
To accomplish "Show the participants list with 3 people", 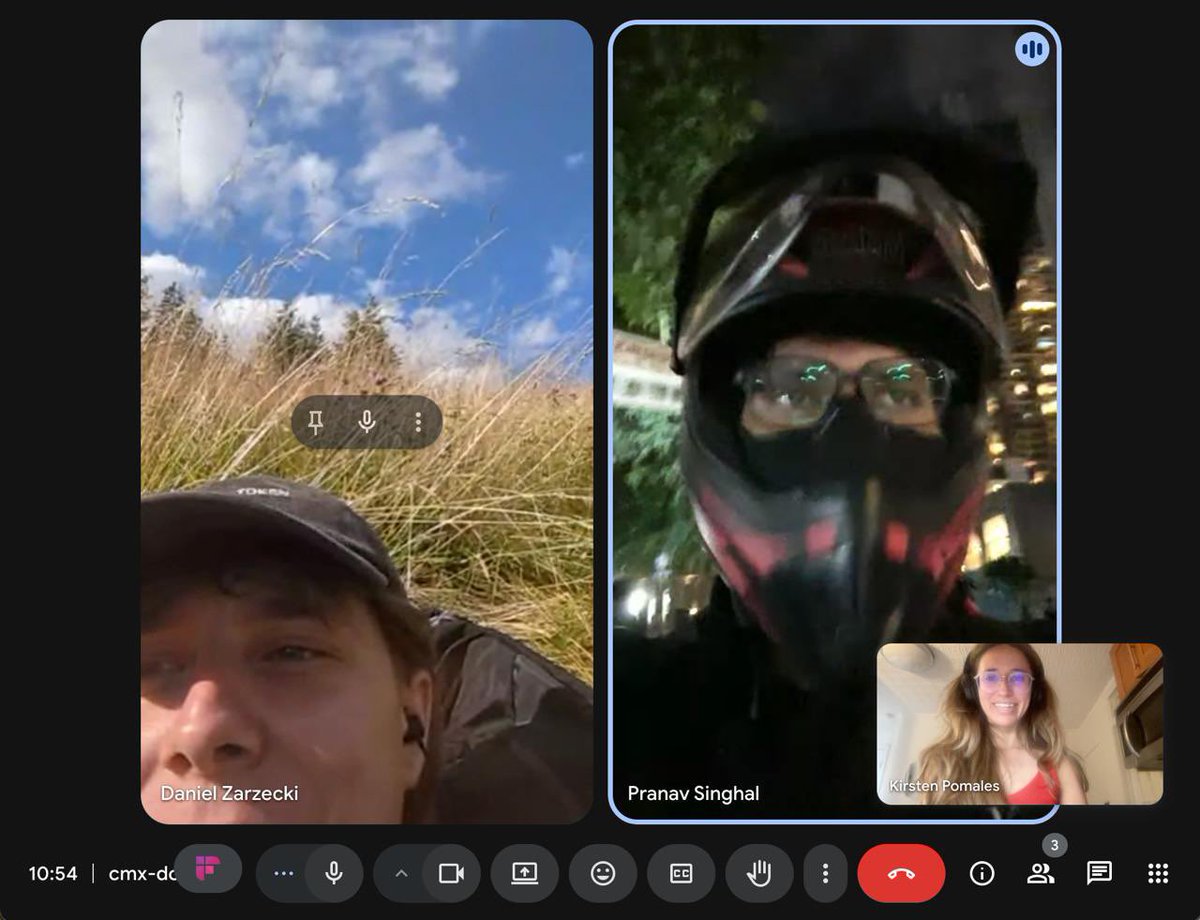I will (1041, 873).
